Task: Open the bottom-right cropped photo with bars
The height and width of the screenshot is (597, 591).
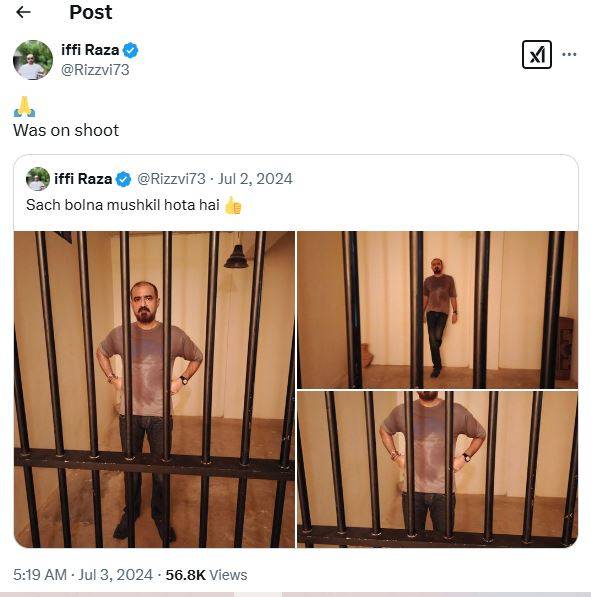Action: pyautogui.click(x=437, y=469)
